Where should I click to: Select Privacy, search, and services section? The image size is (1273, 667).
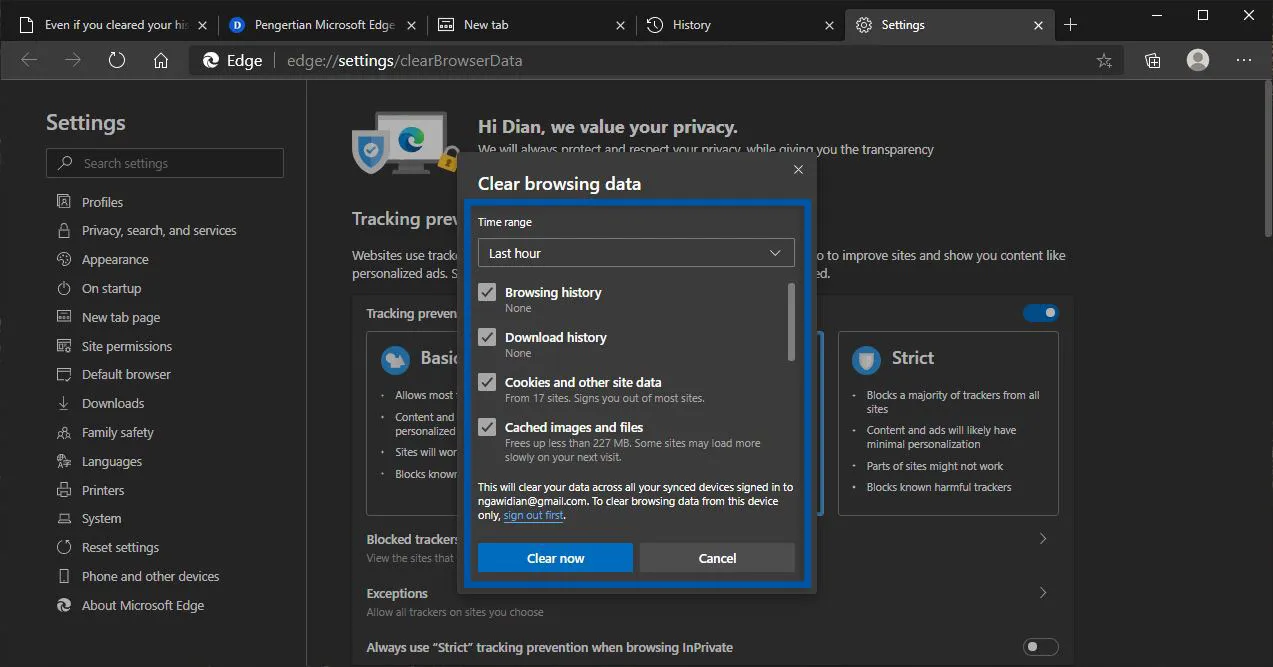160,230
